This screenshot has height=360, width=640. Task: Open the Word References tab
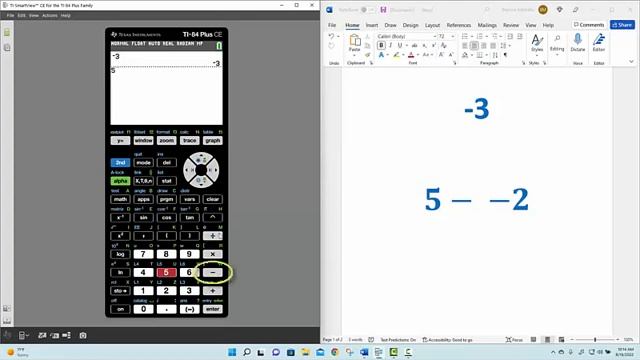tap(459, 25)
